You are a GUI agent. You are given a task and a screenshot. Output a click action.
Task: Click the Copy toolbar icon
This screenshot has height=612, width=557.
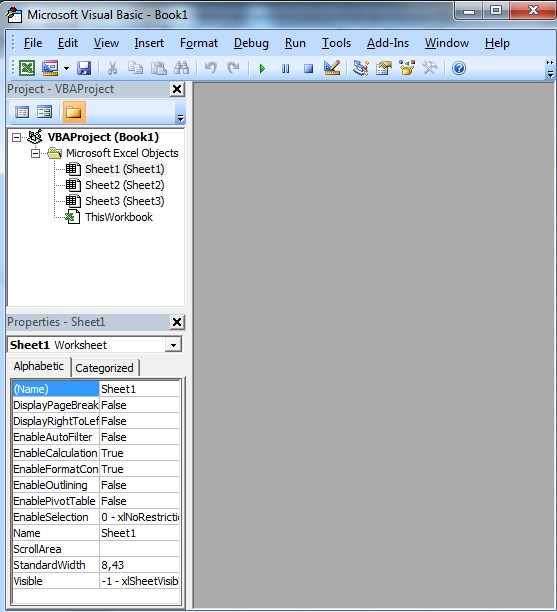[x=135, y=68]
